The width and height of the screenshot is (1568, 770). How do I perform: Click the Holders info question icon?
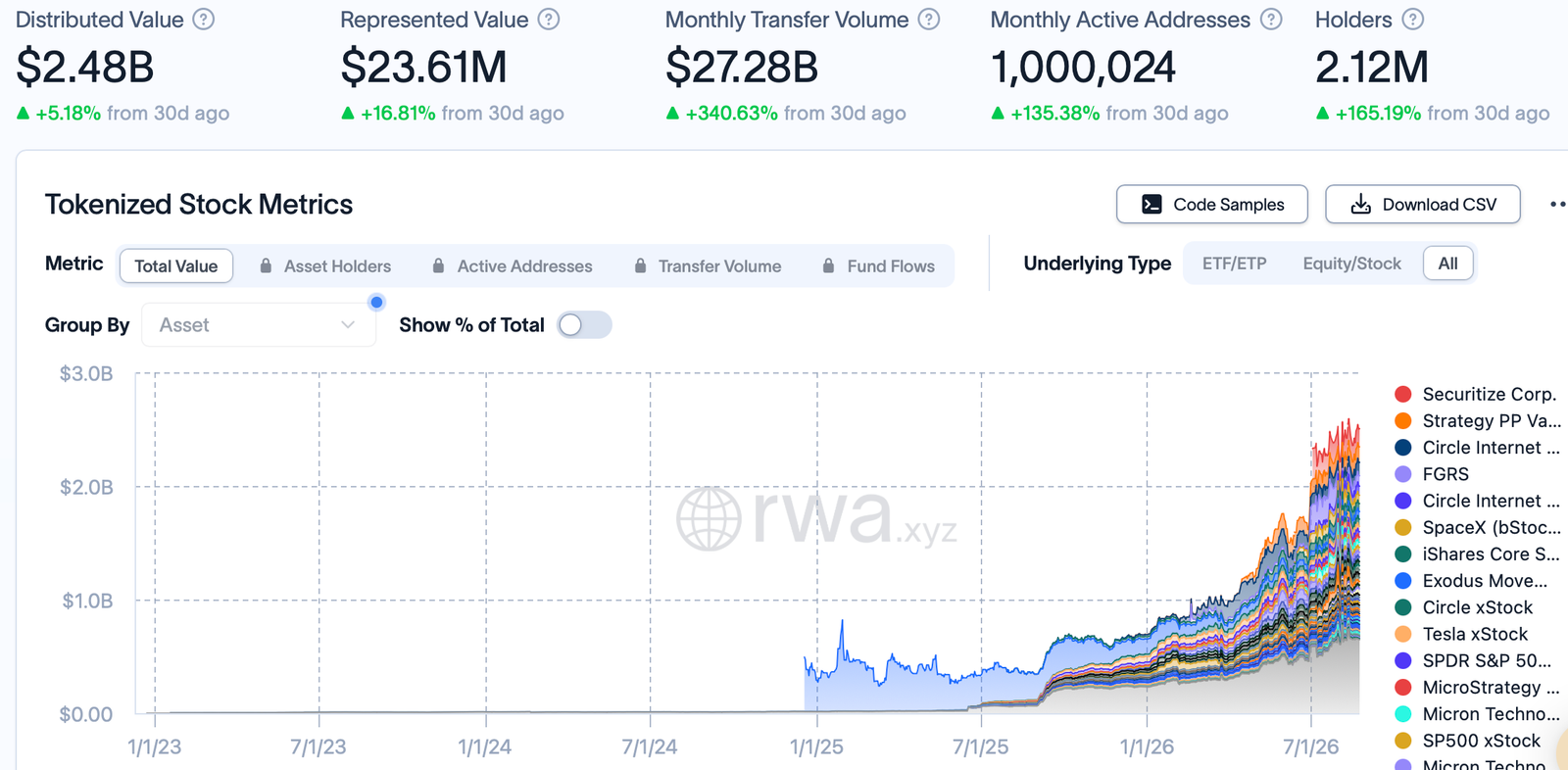1412,20
